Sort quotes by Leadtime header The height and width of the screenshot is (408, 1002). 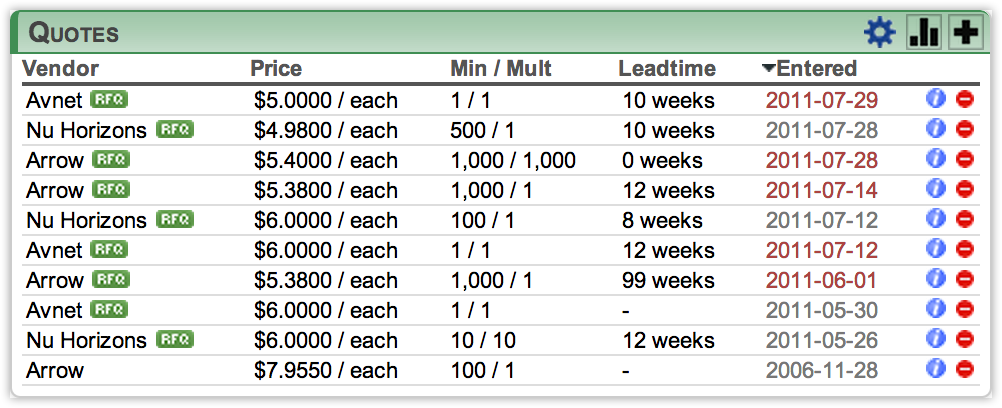pyautogui.click(x=667, y=68)
